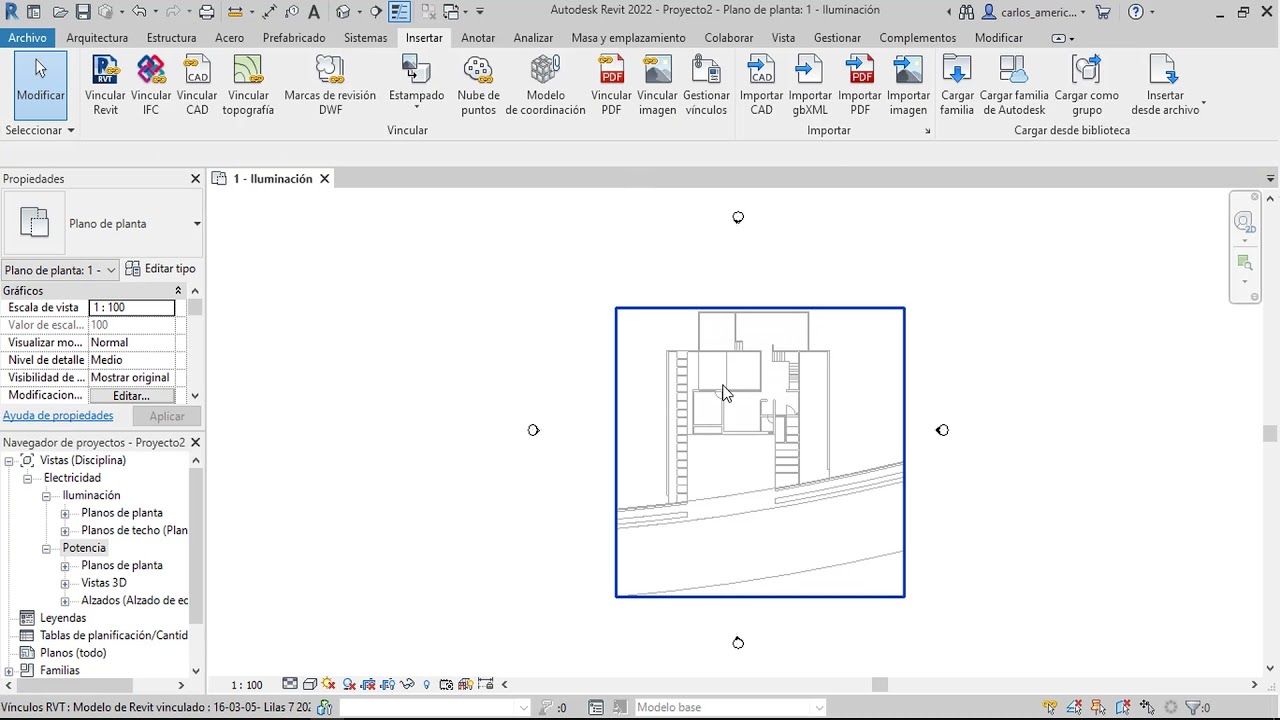Click the Vincular imagen icon

657,71
